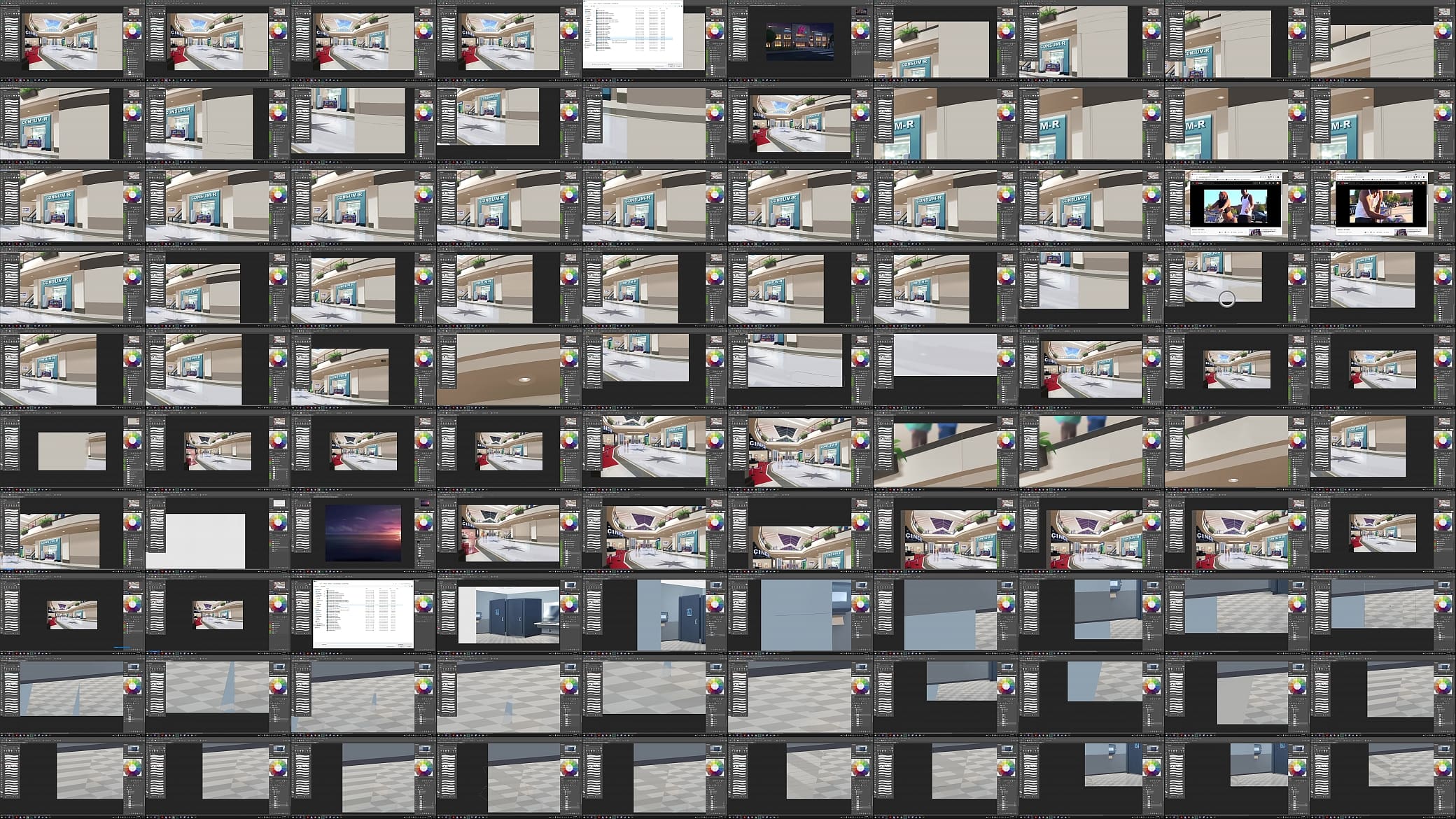Click the color wheel beside the brush cursor canvas
This screenshot has width=1456, height=819.
click(x=1297, y=276)
